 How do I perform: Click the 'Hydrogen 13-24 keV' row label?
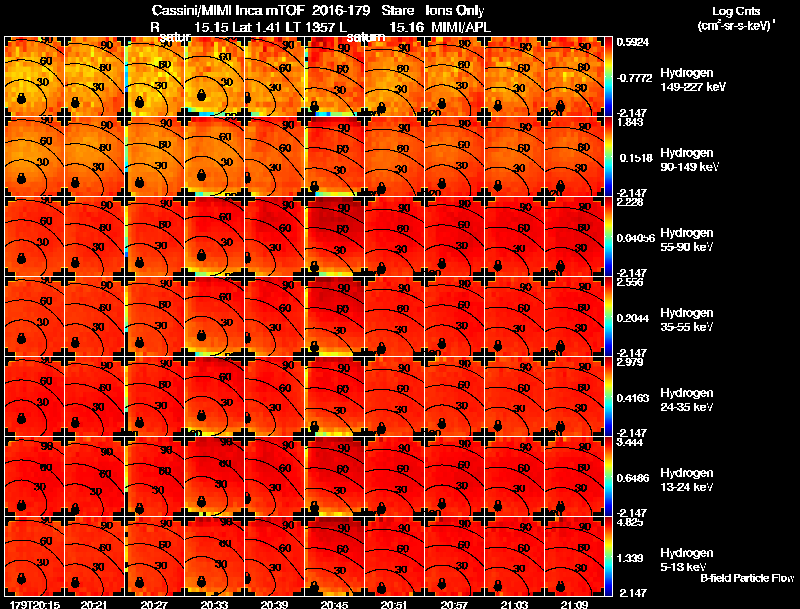click(687, 480)
